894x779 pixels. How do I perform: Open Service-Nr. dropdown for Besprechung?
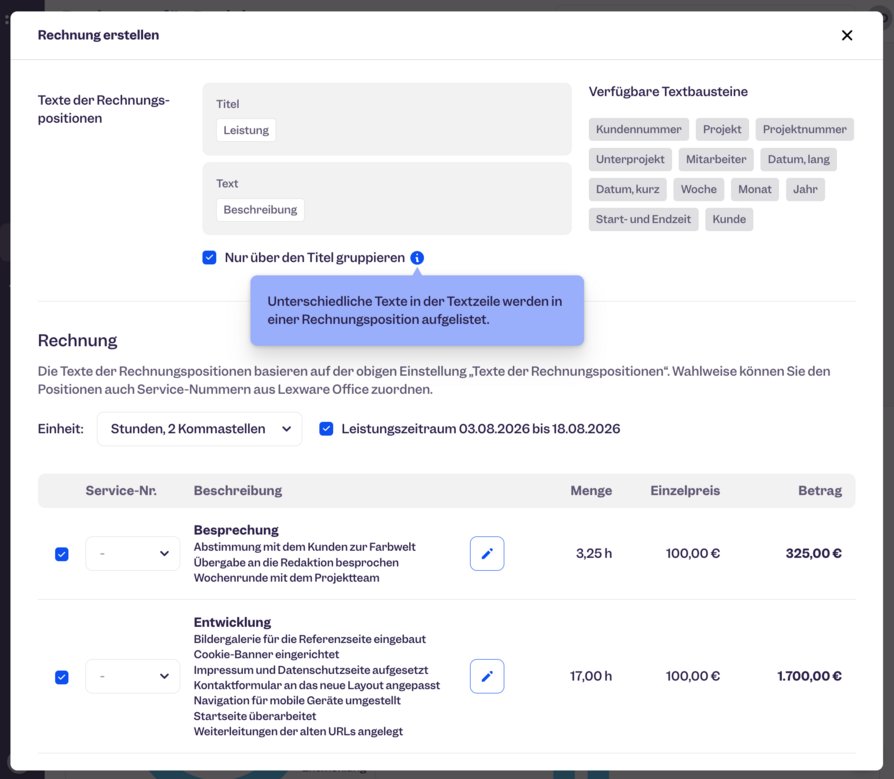(x=132, y=553)
